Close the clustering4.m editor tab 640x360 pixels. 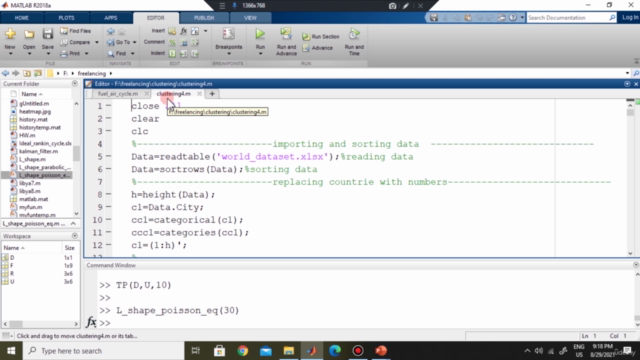tap(199, 94)
